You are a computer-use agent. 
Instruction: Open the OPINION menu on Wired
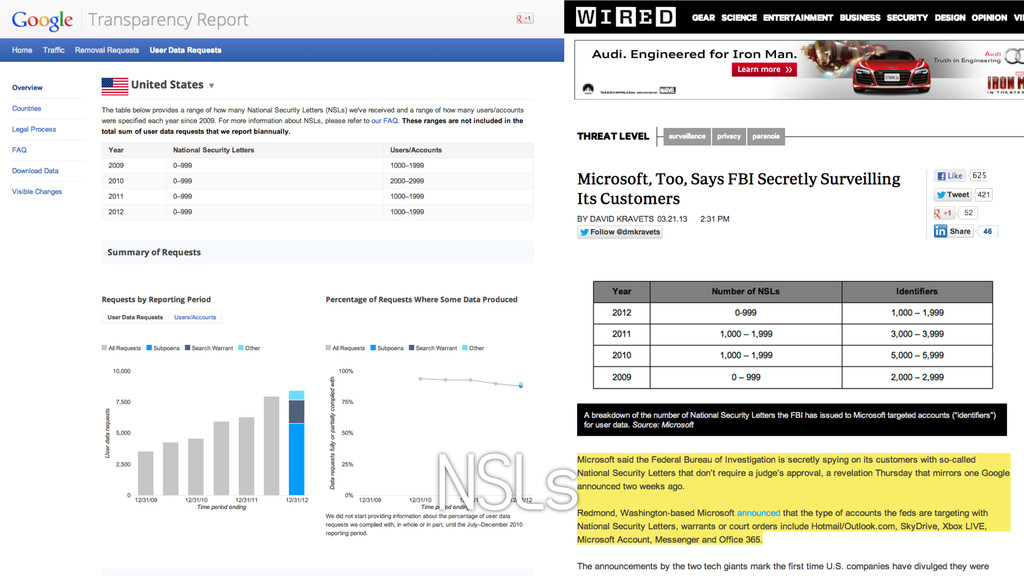pyautogui.click(x=989, y=18)
